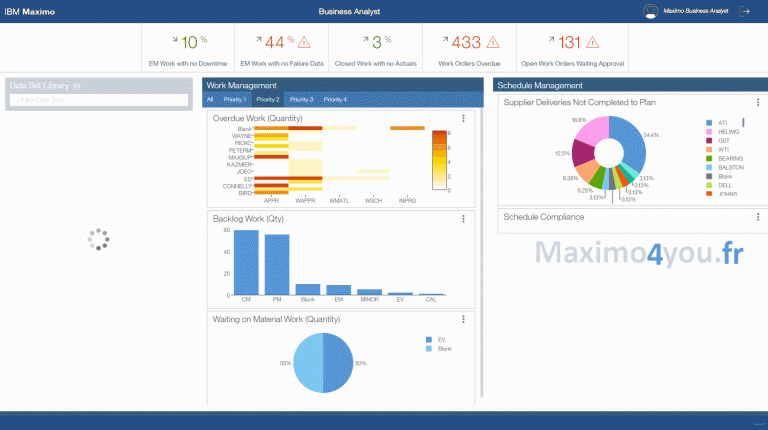This screenshot has width=768, height=430.
Task: Click the sign out arrow icon
Action: tap(744, 11)
